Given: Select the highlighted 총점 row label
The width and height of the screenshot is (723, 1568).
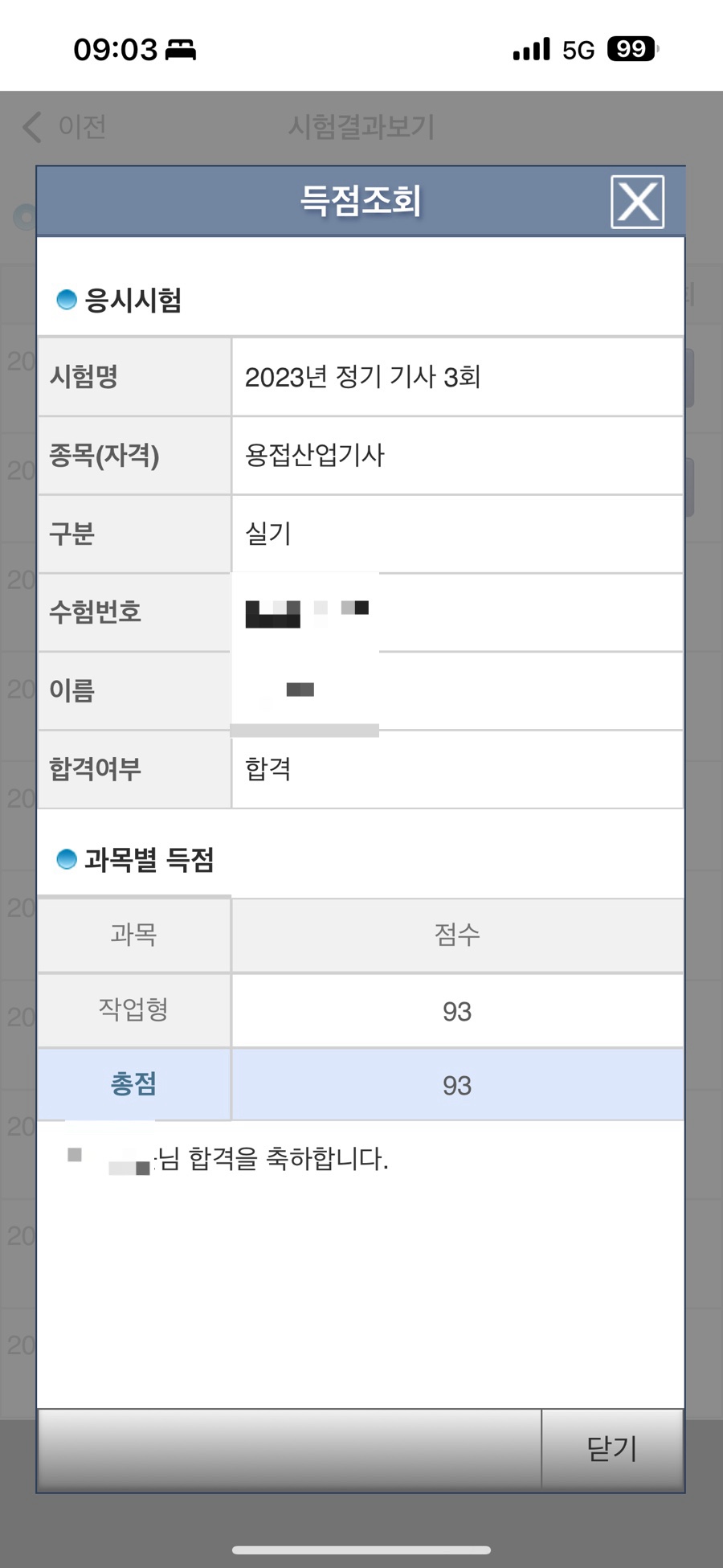Looking at the screenshot, I should pyautogui.click(x=133, y=1084).
